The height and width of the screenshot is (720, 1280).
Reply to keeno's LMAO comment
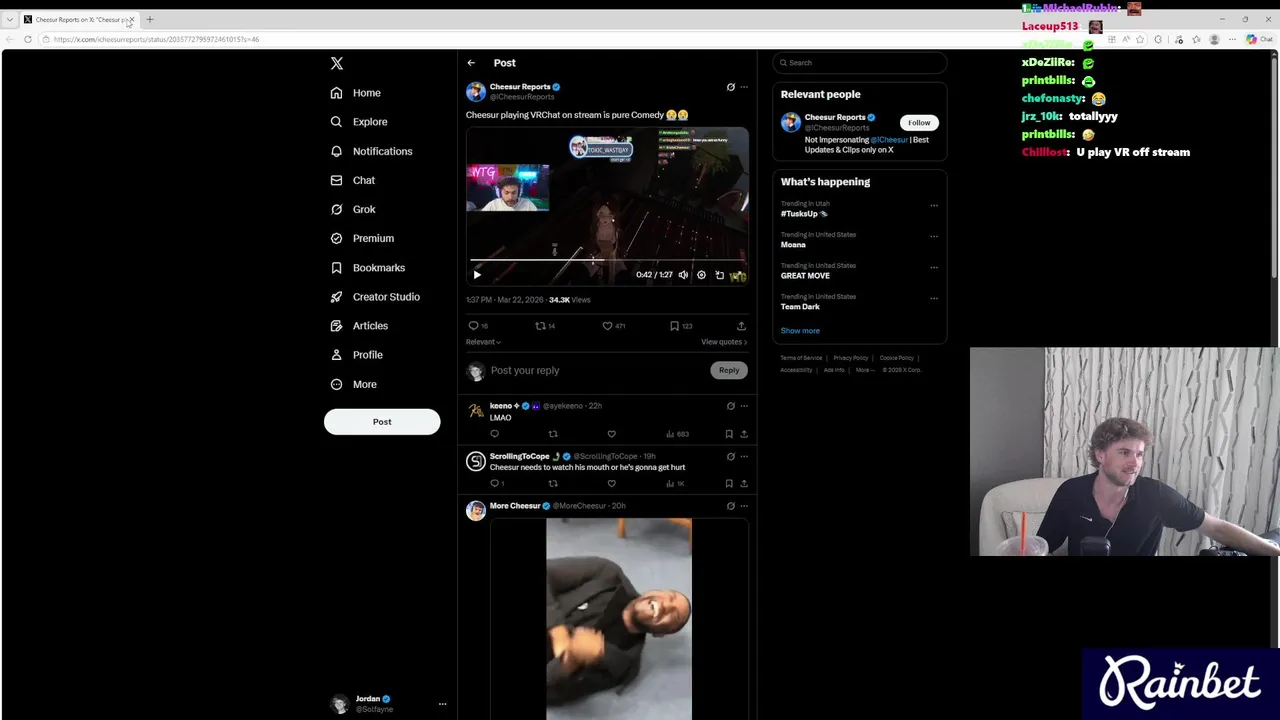[494, 434]
